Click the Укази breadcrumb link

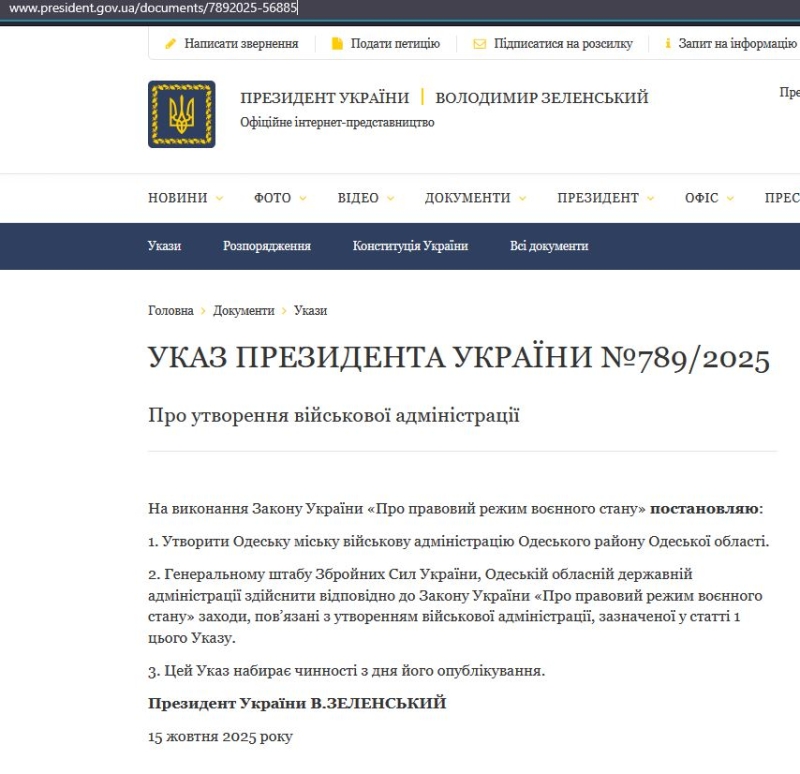tap(310, 311)
